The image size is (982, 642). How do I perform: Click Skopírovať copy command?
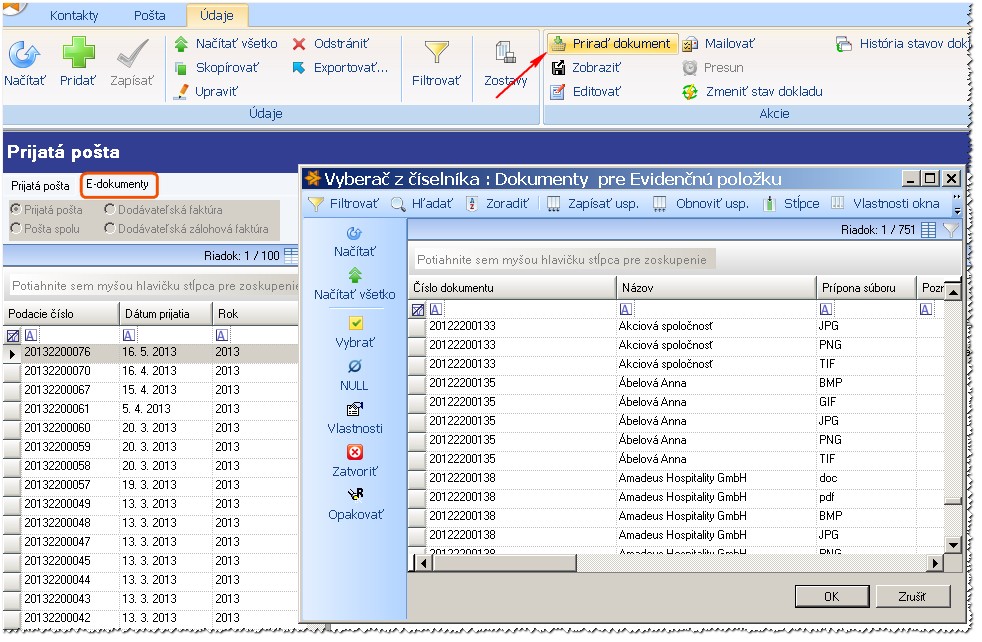217,68
